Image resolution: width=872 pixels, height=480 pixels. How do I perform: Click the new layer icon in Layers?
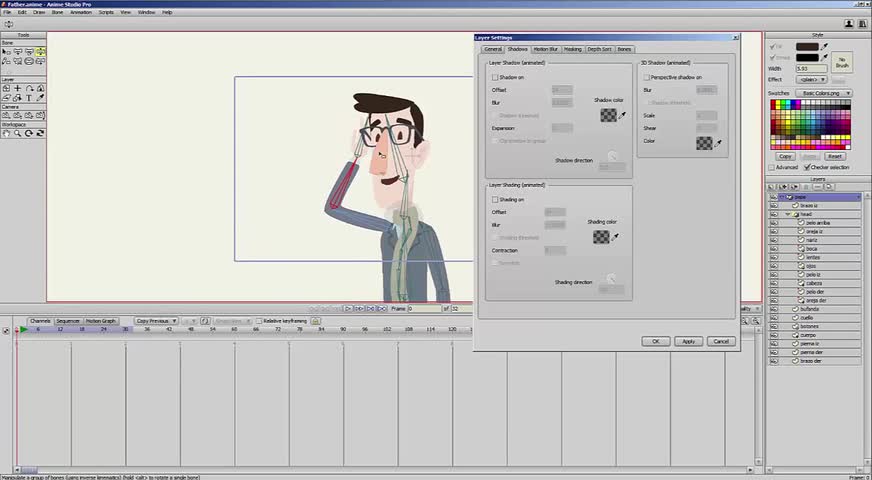point(771,187)
